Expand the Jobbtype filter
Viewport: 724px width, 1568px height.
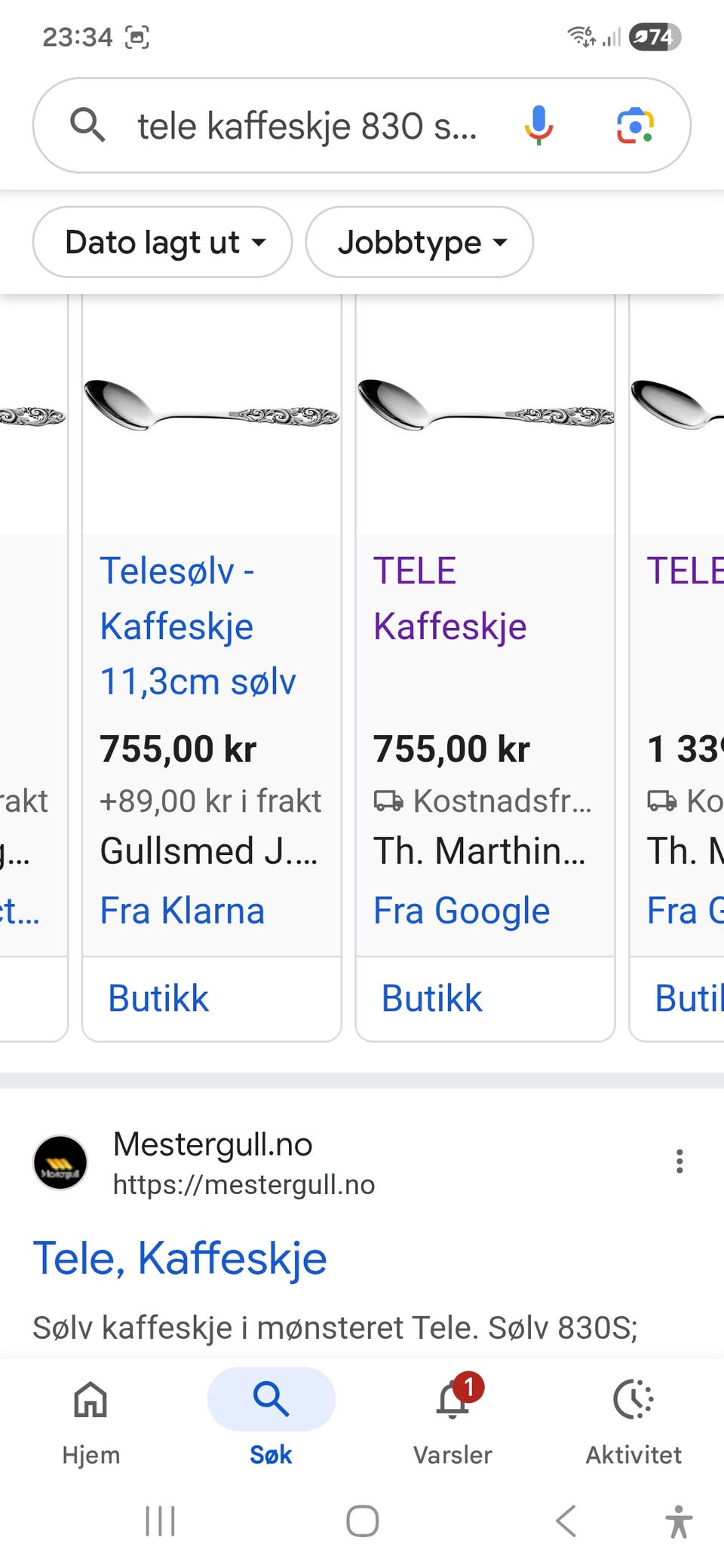(420, 242)
